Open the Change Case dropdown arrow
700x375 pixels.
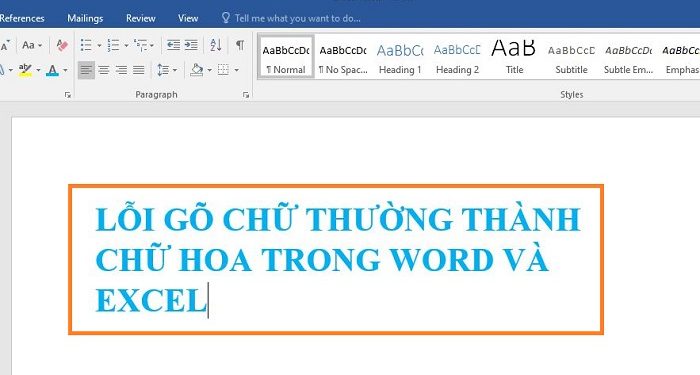pos(40,46)
